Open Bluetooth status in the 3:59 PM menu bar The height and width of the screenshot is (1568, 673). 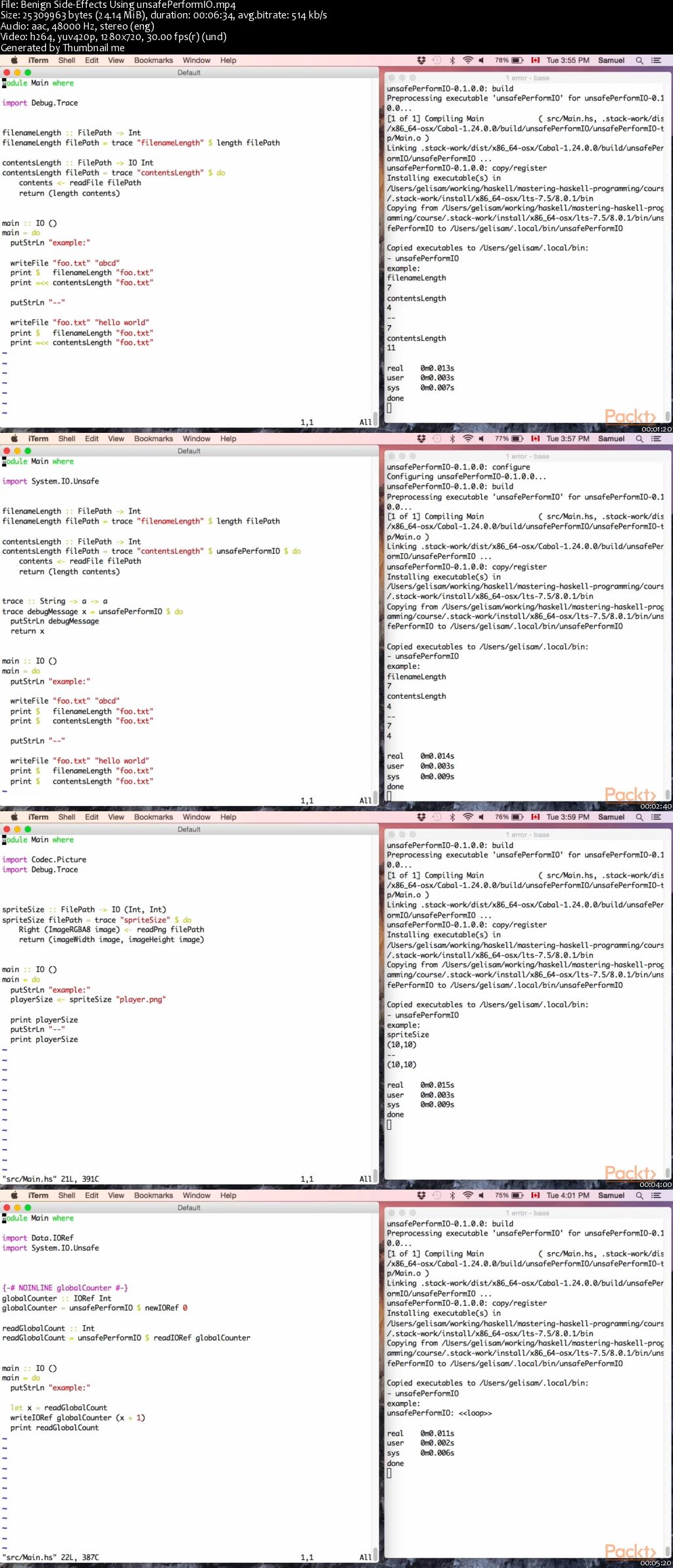click(452, 817)
